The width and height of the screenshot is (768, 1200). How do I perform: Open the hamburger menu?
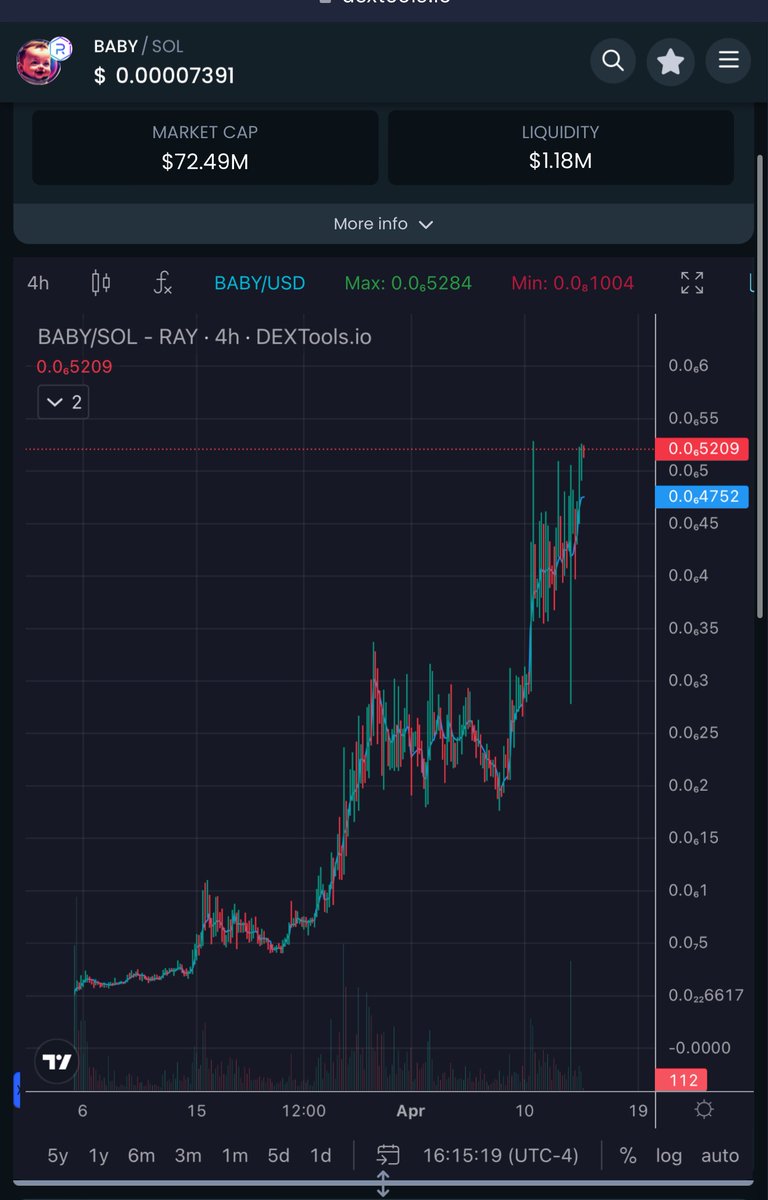(728, 60)
